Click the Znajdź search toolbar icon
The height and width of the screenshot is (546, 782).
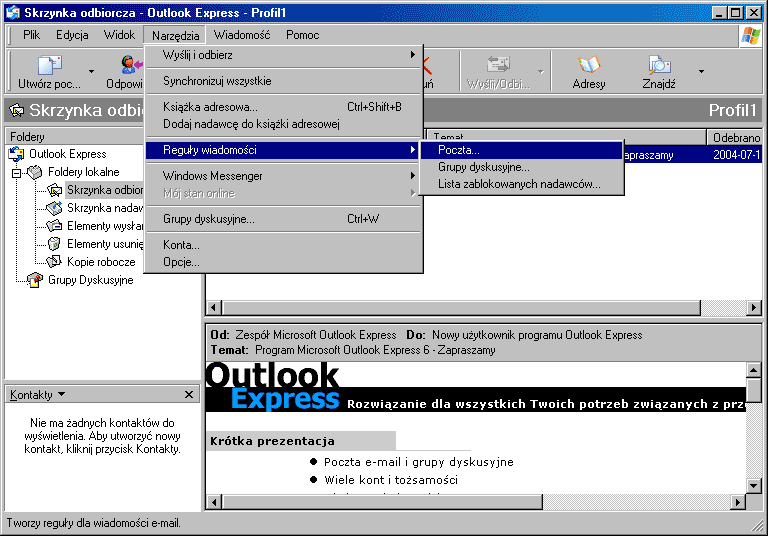coord(658,68)
